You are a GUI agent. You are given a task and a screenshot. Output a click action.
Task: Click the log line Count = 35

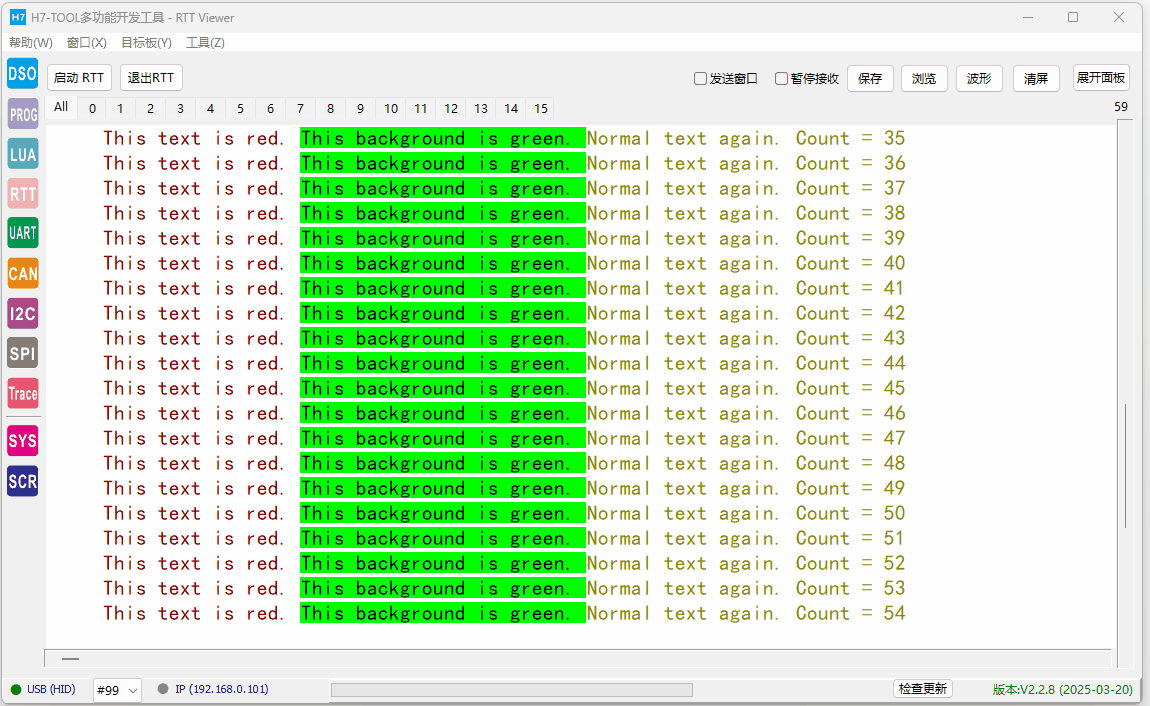(504, 138)
